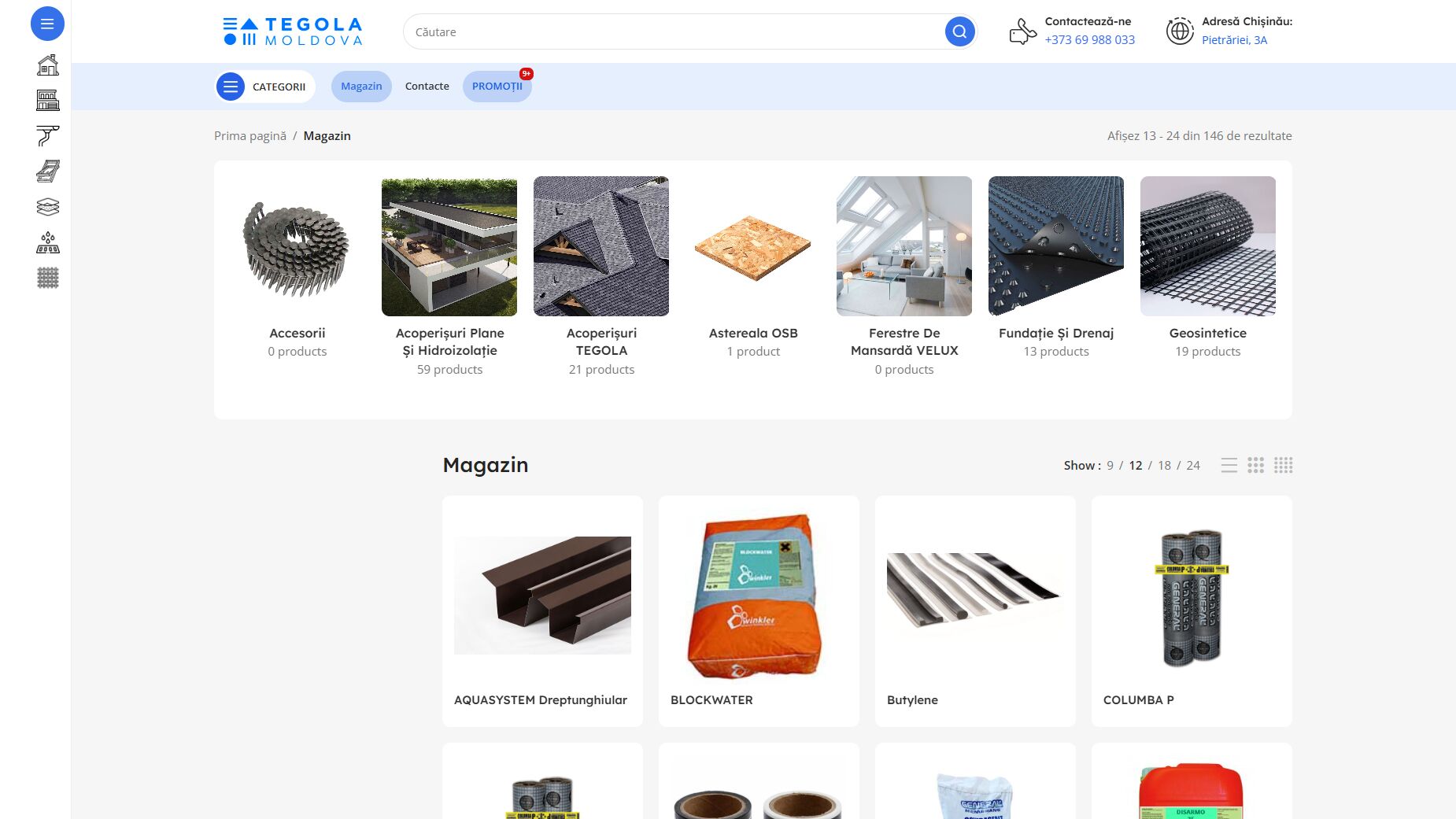This screenshot has height=819, width=1456.
Task: Open the Acoperișuri TEGOLA category image
Action: click(x=601, y=246)
